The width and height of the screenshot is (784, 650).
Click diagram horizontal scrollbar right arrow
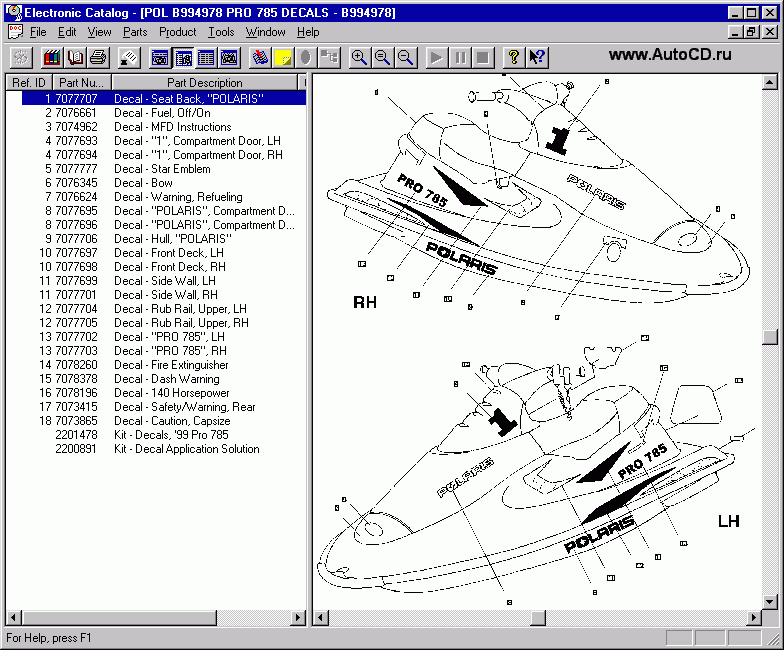[x=754, y=618]
